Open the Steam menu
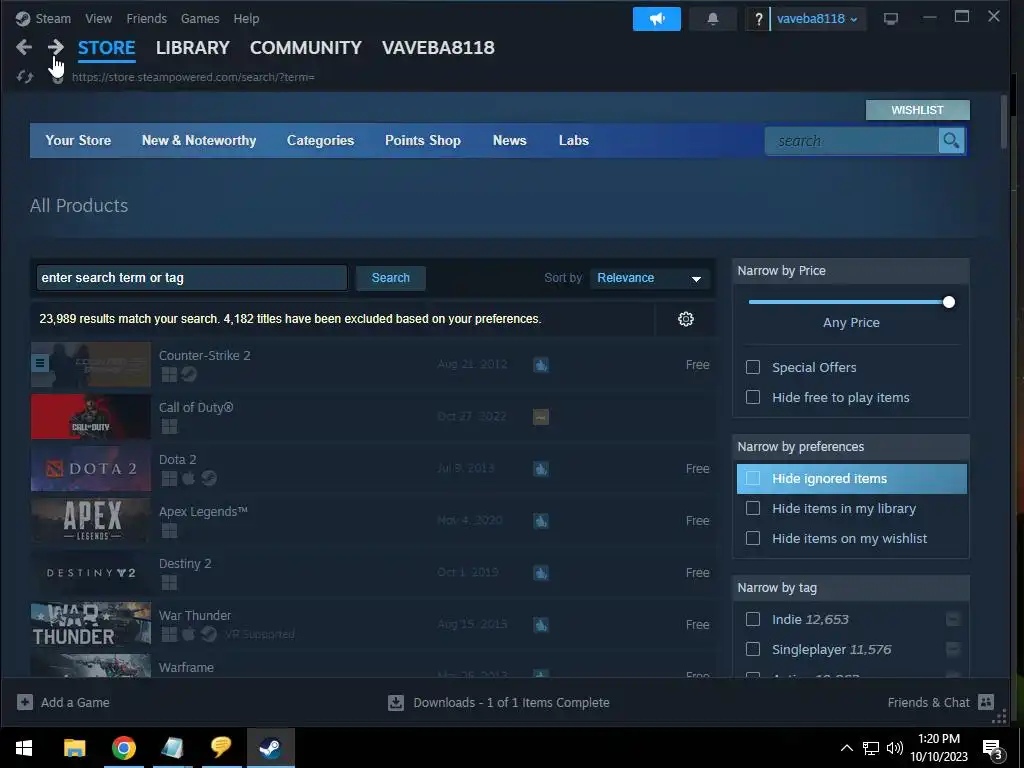Screen dimensions: 1024x768 coord(53,19)
